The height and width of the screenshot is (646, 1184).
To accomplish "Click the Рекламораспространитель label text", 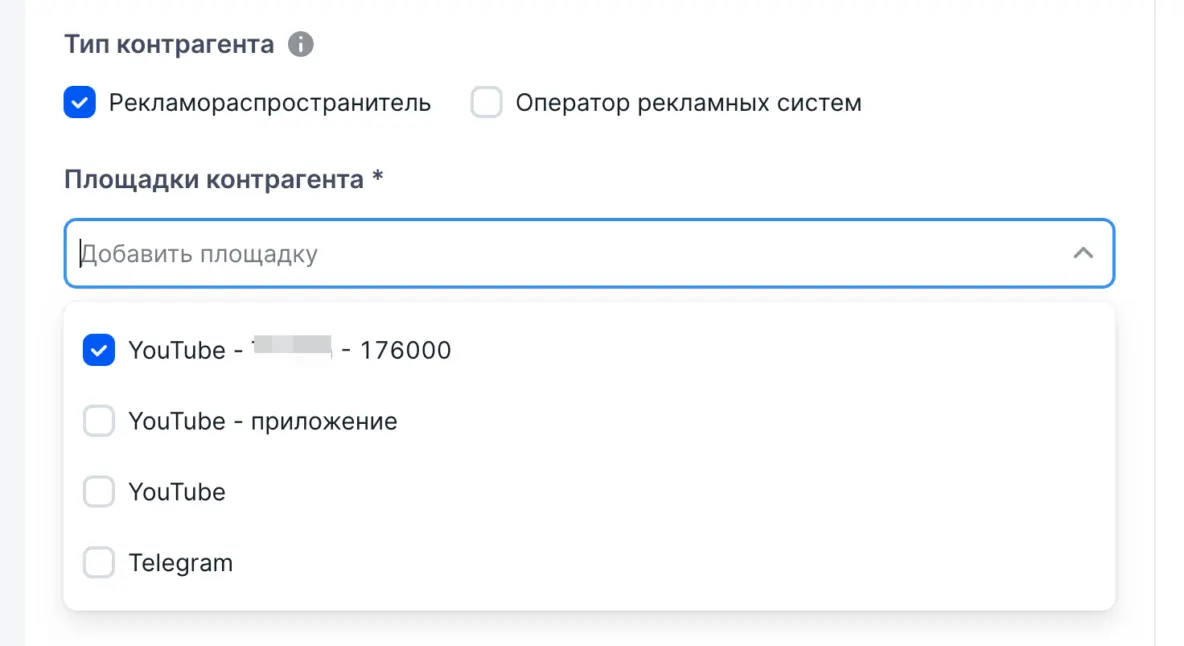I will point(270,103).
